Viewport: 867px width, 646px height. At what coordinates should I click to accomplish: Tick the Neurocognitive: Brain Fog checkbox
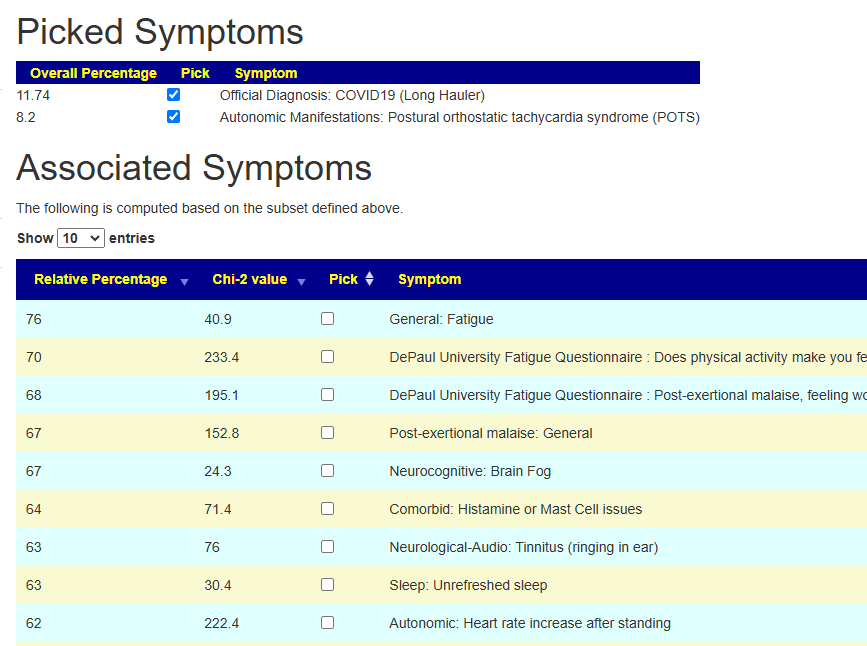(327, 471)
